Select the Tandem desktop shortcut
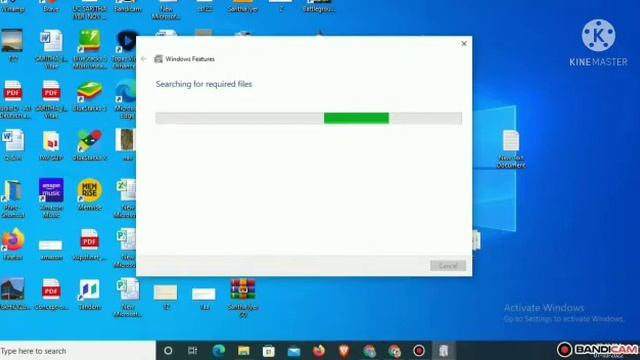Screen dimensions: 640x360 point(89,294)
